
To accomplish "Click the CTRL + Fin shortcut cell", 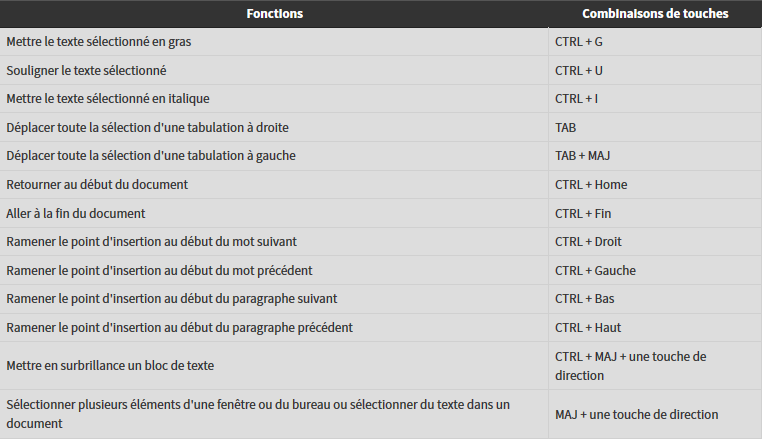I will pos(655,213).
